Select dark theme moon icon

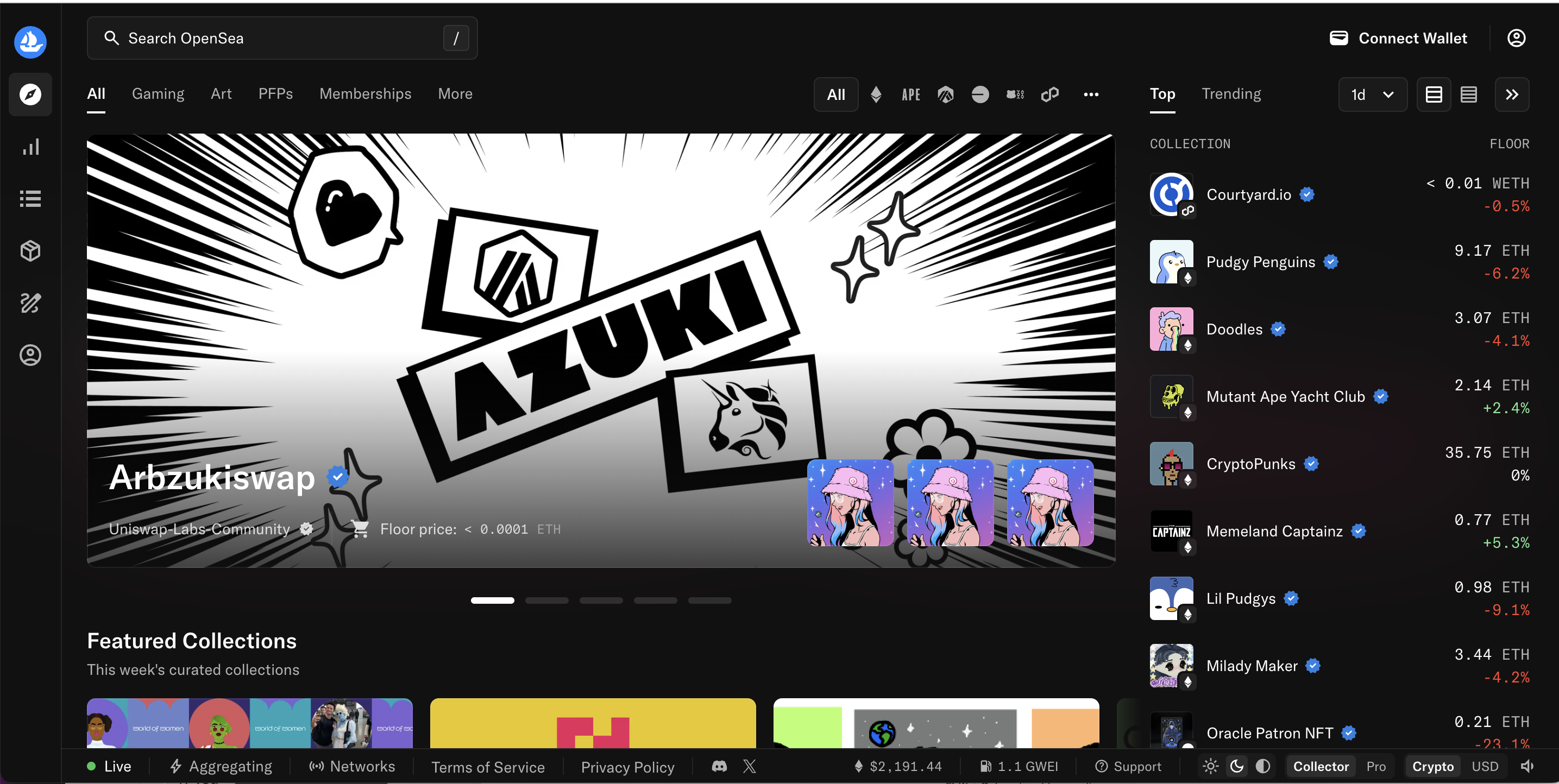[x=1236, y=767]
